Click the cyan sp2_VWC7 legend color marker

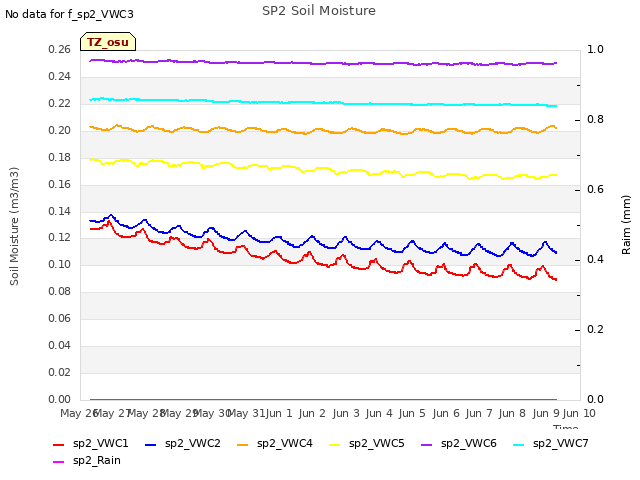[x=519, y=444]
